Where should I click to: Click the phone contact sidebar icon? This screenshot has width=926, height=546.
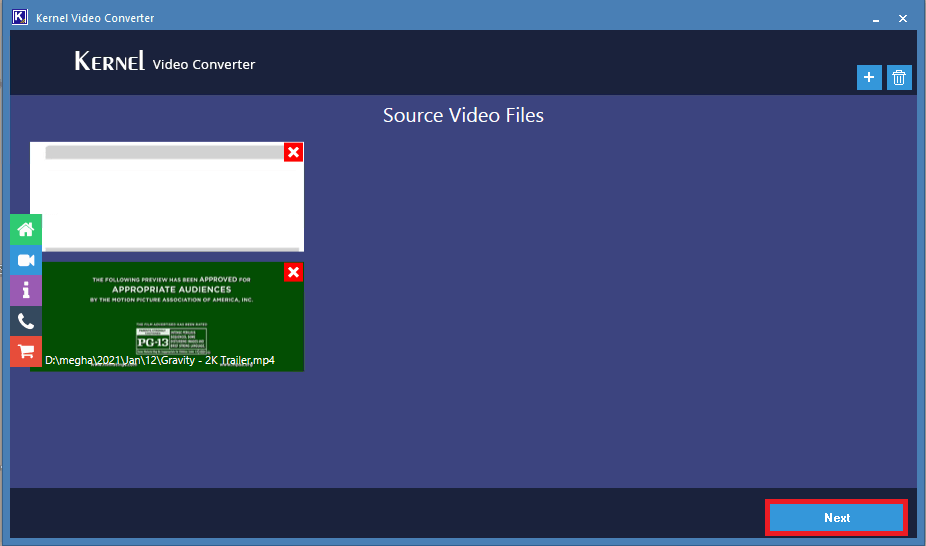pos(26,321)
